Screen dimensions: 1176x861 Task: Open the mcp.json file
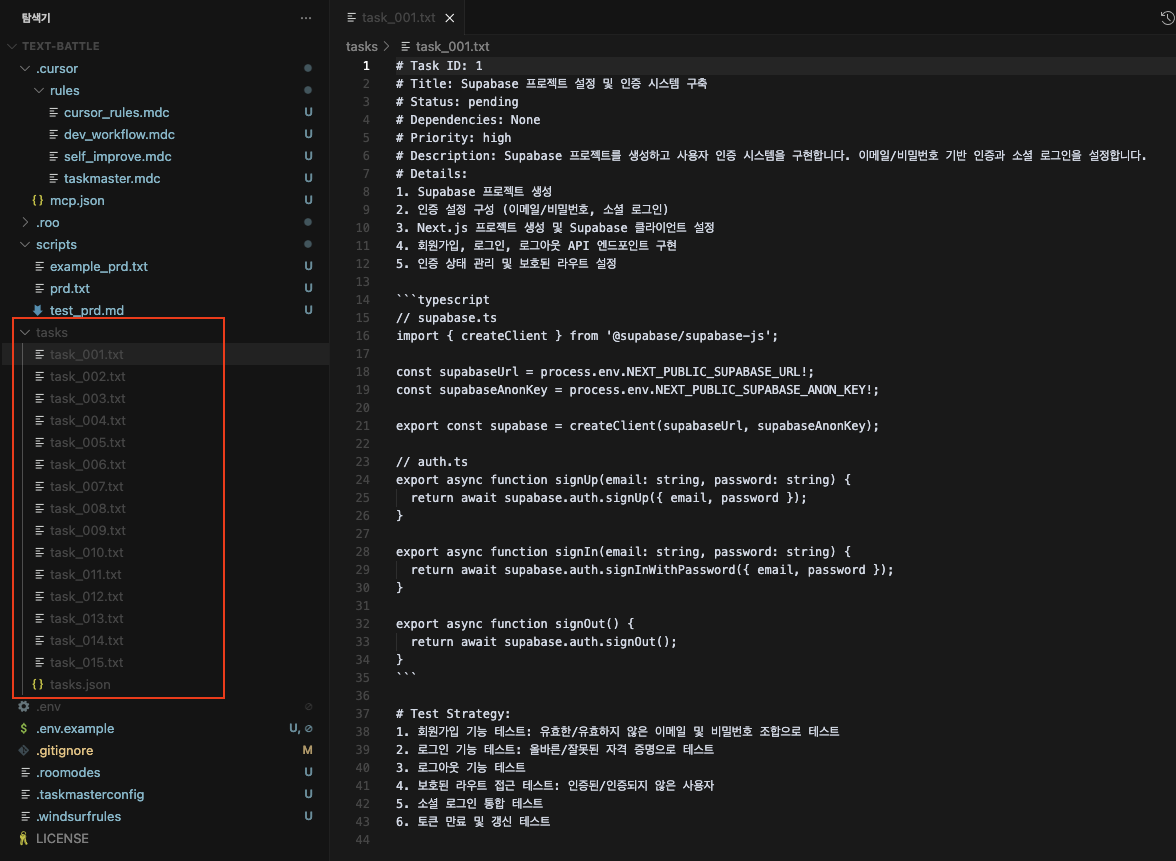tap(76, 200)
